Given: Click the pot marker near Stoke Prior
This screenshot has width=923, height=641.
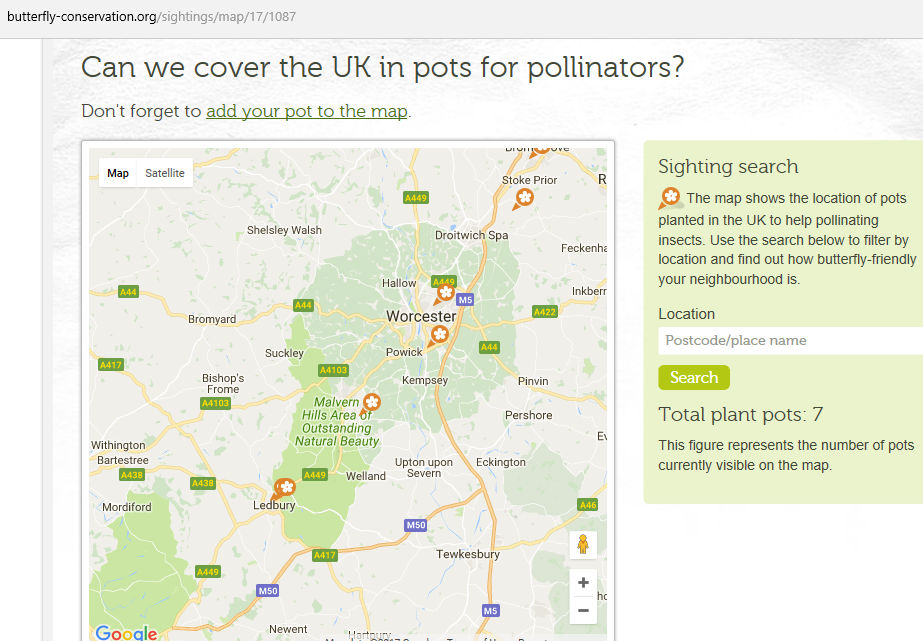Looking at the screenshot, I should coord(522,198).
